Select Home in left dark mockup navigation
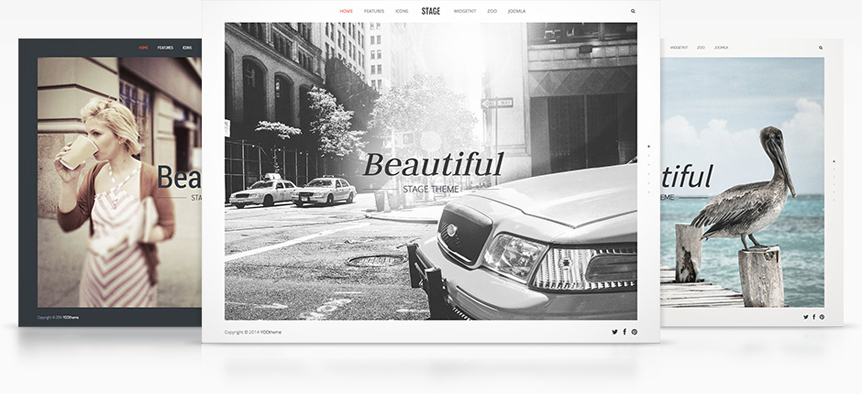Viewport: 862px width, 394px height. pos(143,48)
